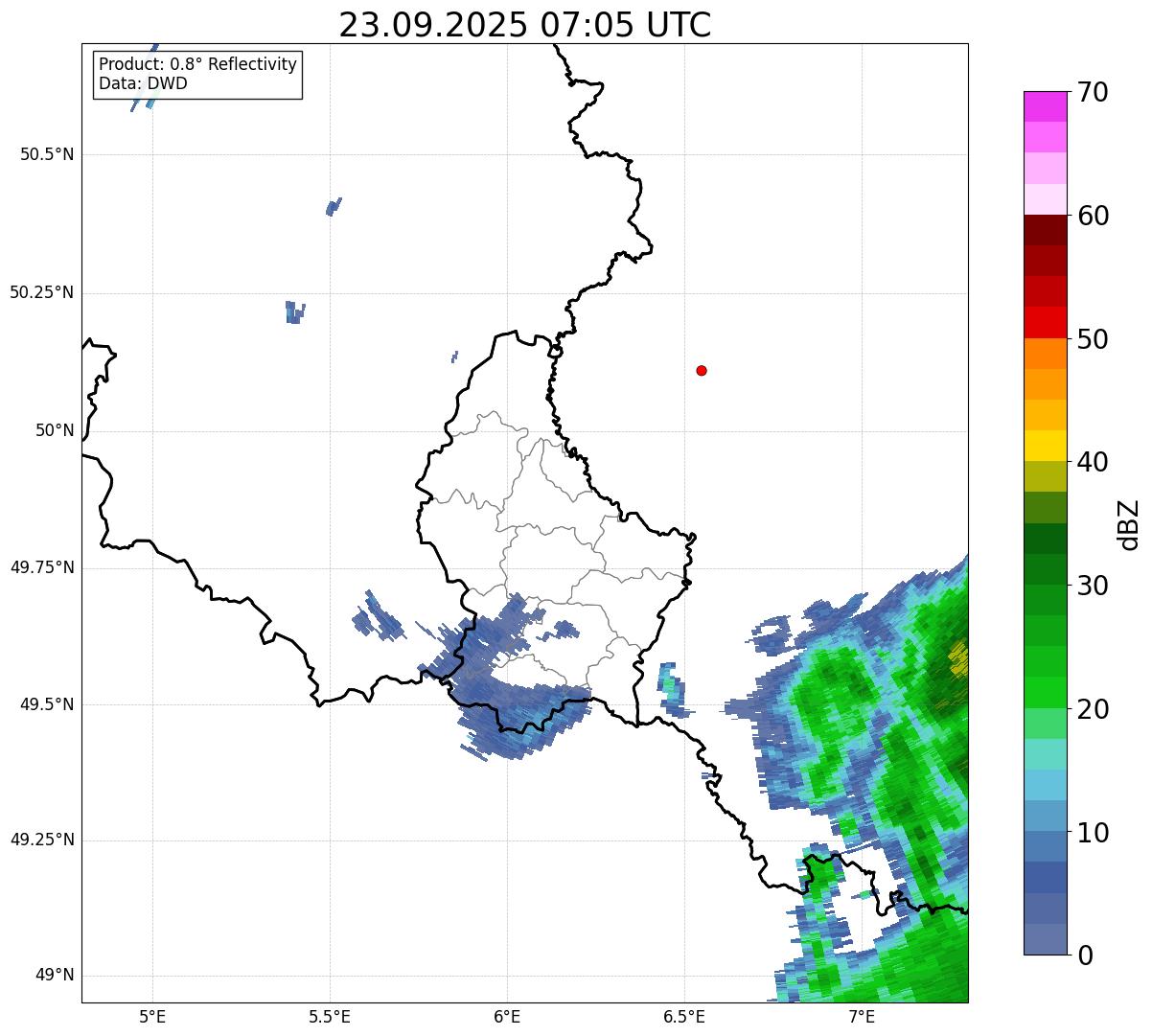Viewport: 1152px width, 1036px height.
Task: Click the 'Data: DWD' text
Action: (143, 83)
